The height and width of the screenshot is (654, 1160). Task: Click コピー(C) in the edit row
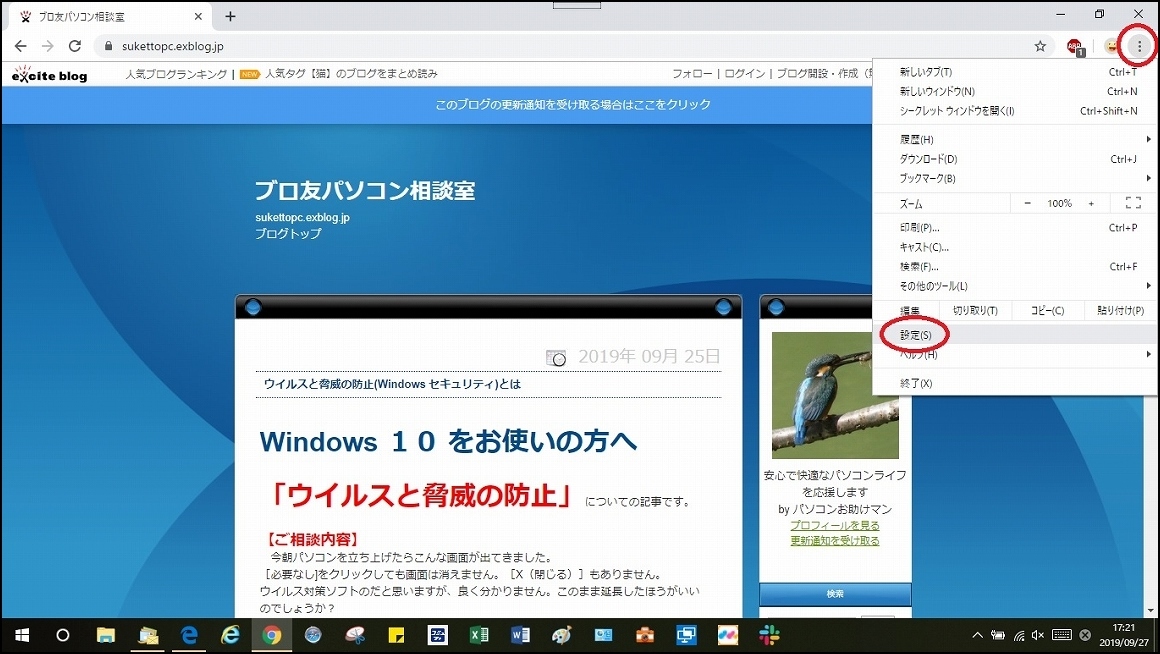(1048, 311)
